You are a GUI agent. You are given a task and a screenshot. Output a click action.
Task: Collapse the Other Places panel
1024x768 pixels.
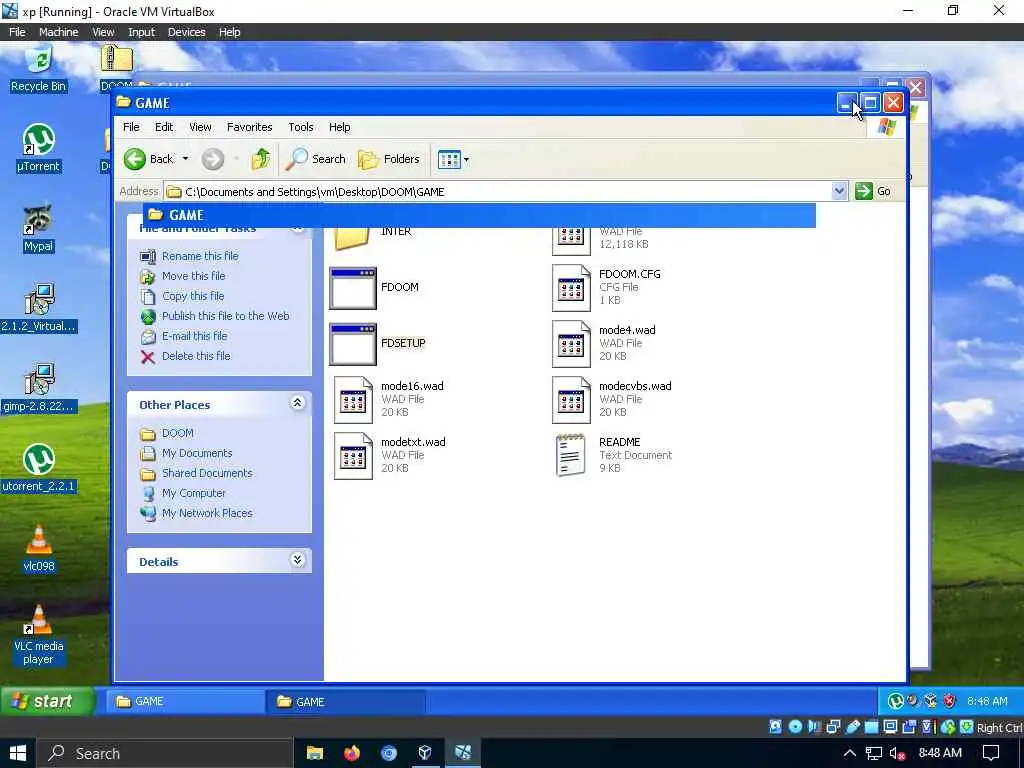point(297,403)
